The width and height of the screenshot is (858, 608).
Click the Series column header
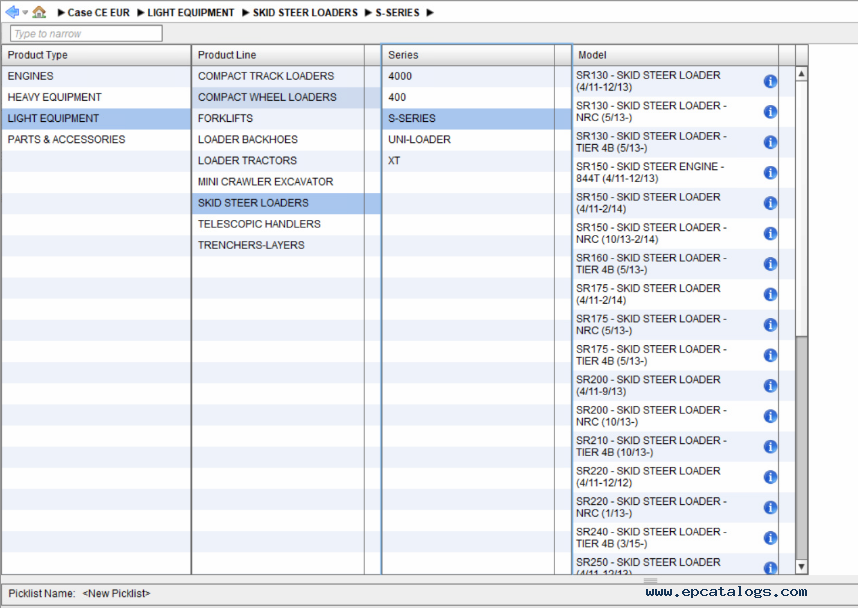(x=468, y=55)
